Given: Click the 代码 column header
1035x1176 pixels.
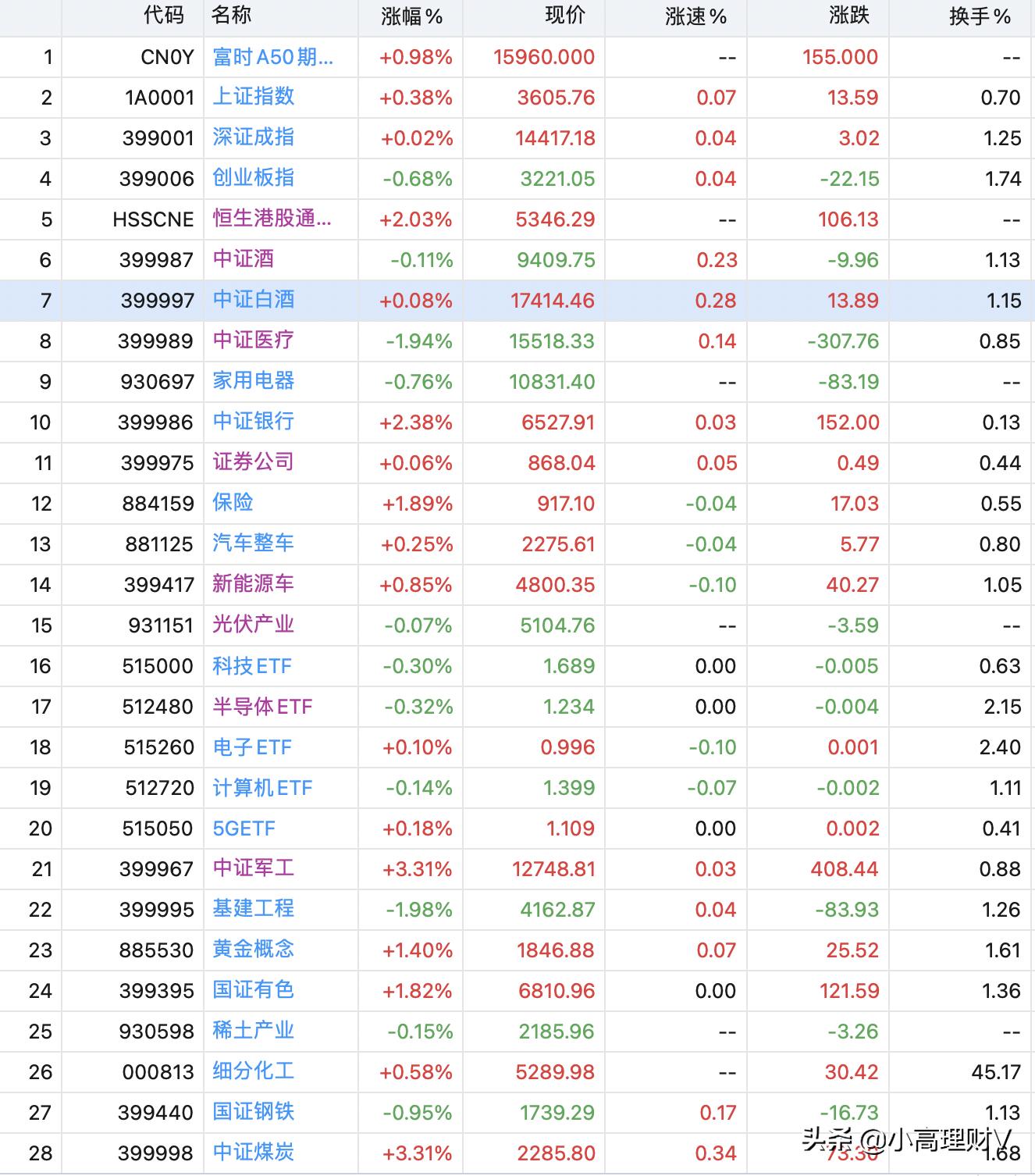Looking at the screenshot, I should click(x=164, y=15).
